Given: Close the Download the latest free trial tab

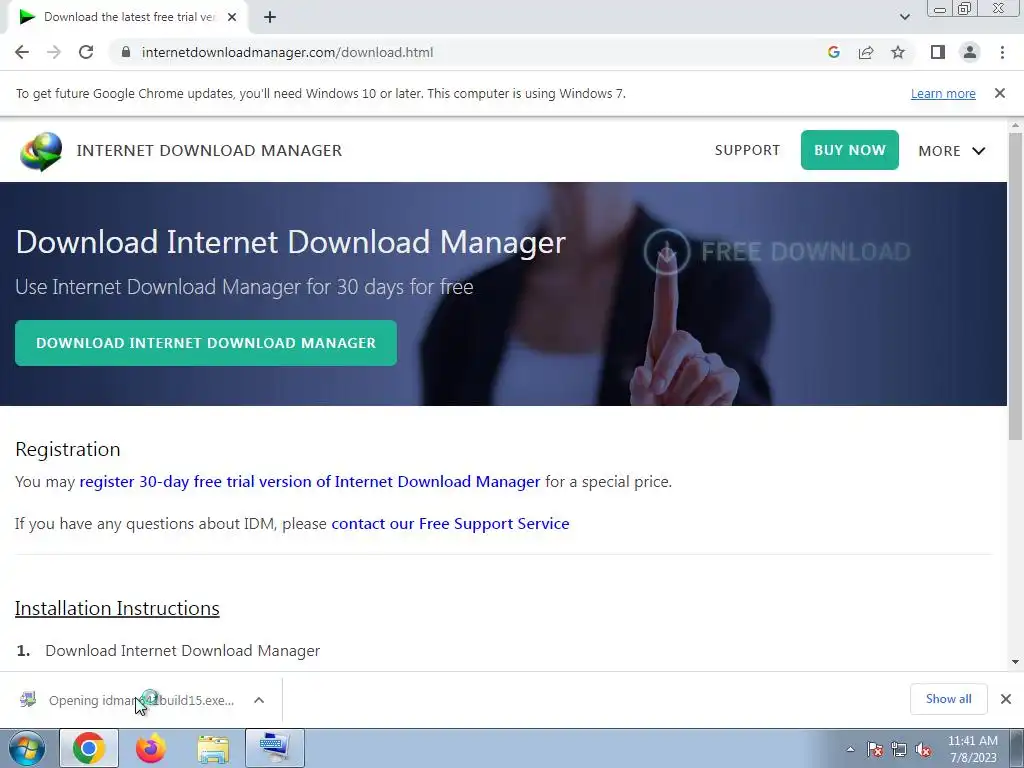Looking at the screenshot, I should [x=232, y=17].
